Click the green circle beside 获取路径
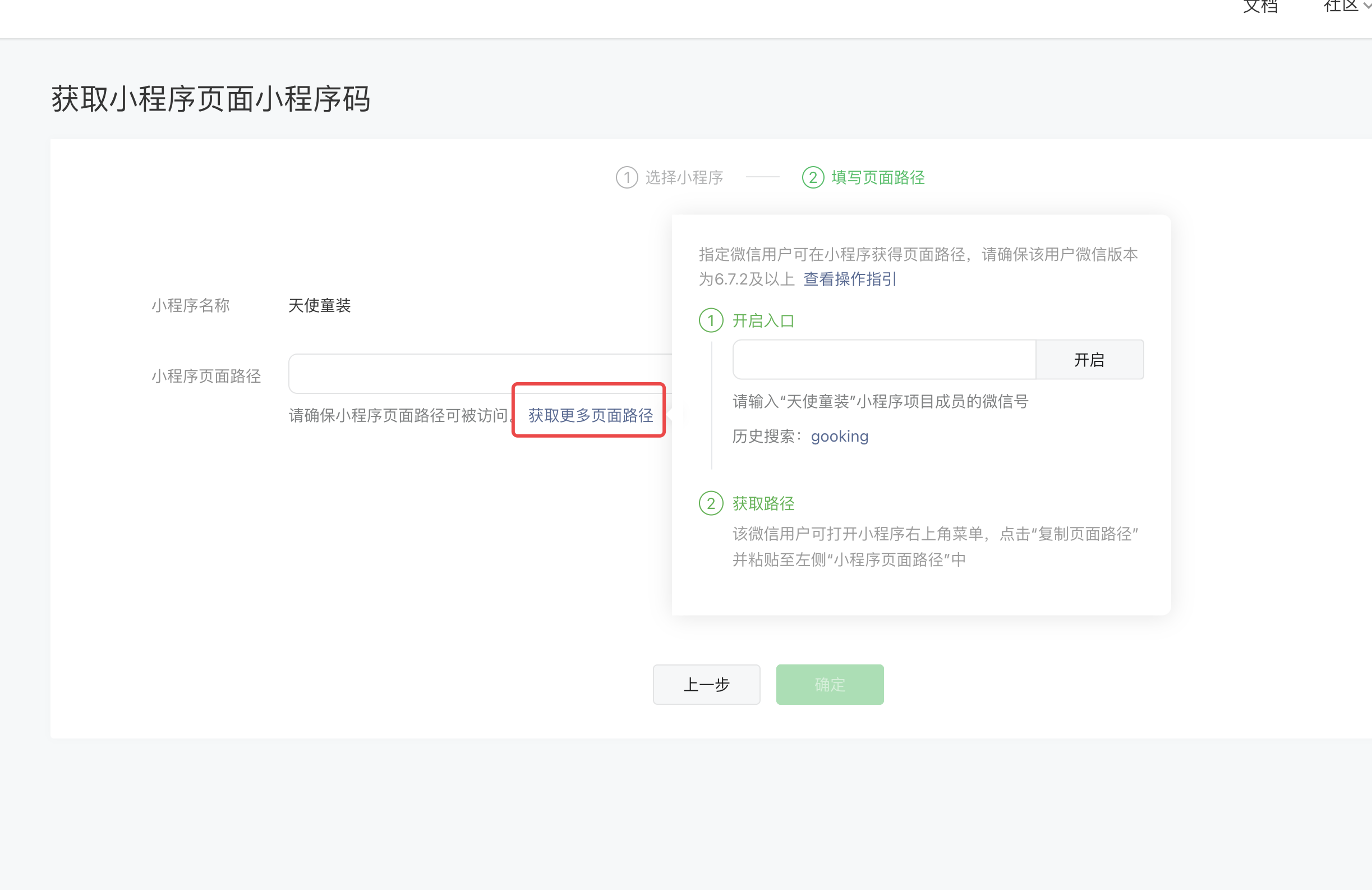The width and height of the screenshot is (1372, 890). click(711, 503)
